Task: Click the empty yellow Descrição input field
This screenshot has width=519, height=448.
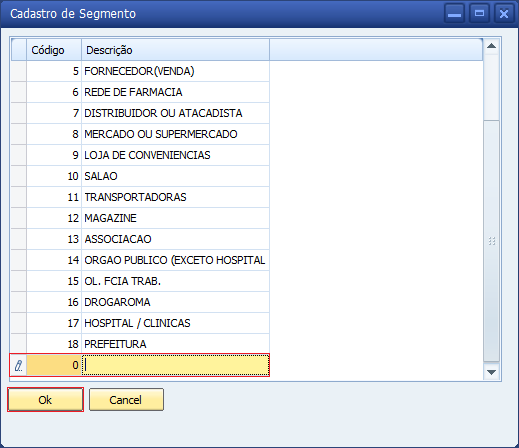Action: coord(175,365)
